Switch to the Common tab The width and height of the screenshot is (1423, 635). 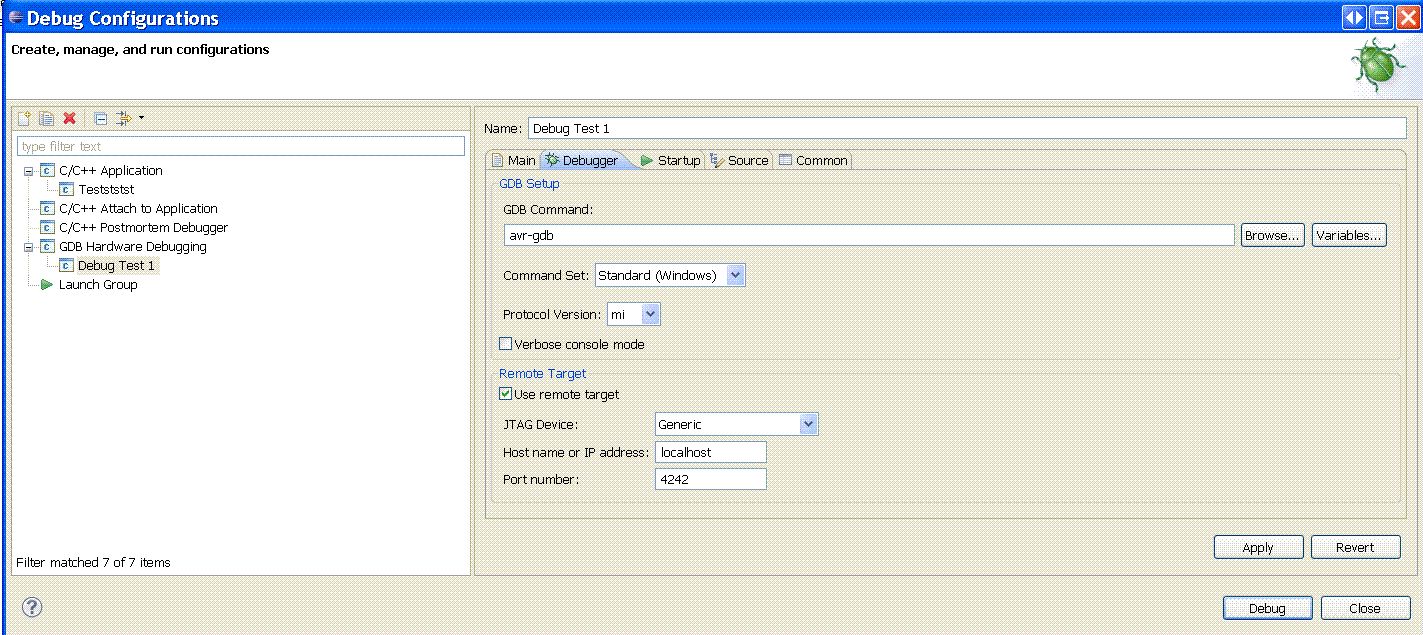(813, 160)
